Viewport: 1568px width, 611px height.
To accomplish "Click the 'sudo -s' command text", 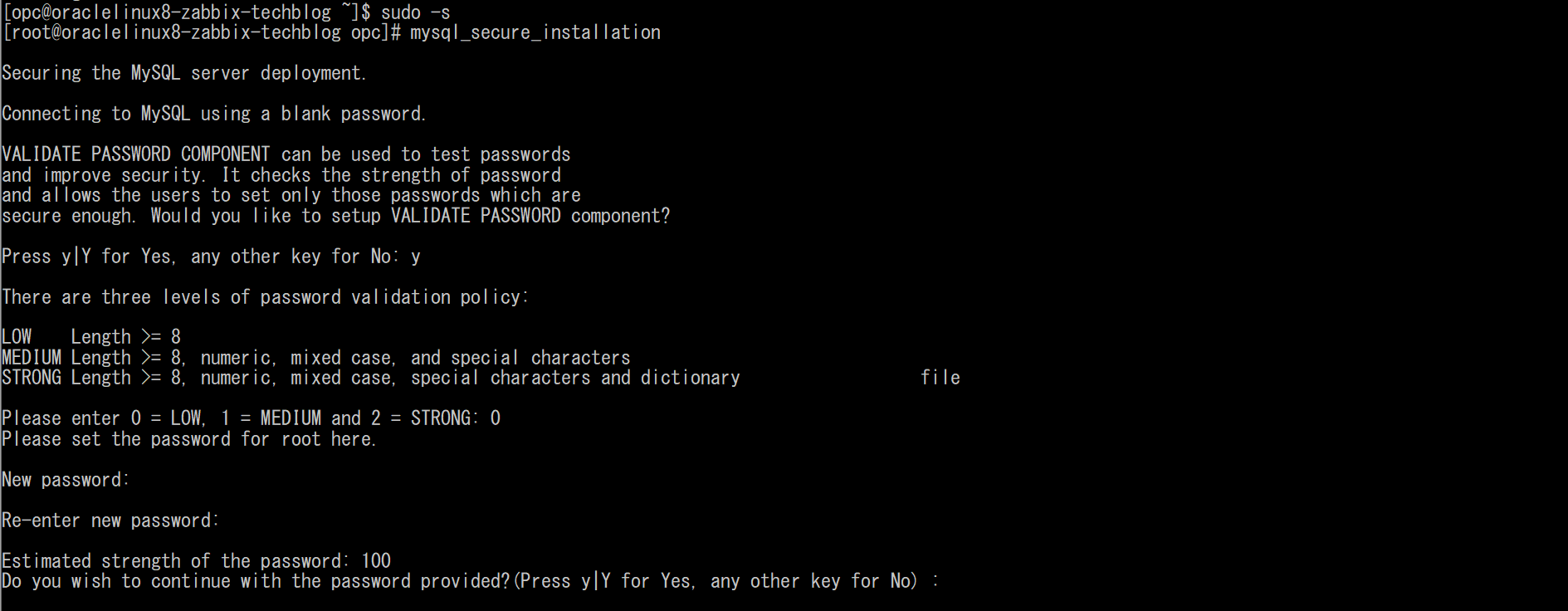I will (415, 12).
